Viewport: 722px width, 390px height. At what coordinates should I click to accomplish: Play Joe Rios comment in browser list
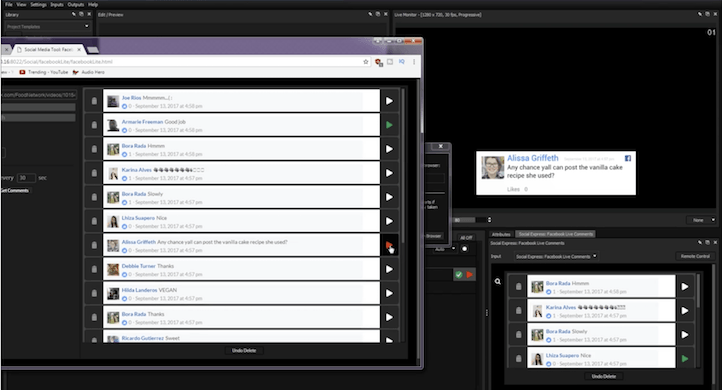[389, 101]
